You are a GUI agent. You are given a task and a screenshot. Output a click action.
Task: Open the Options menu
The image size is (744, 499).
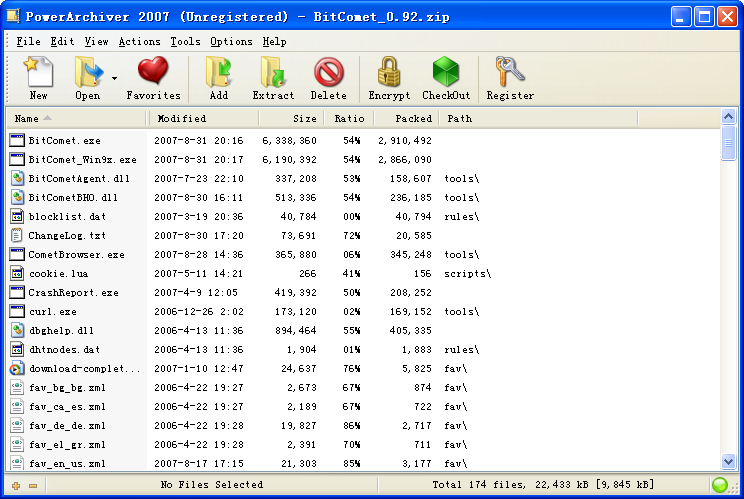point(232,42)
